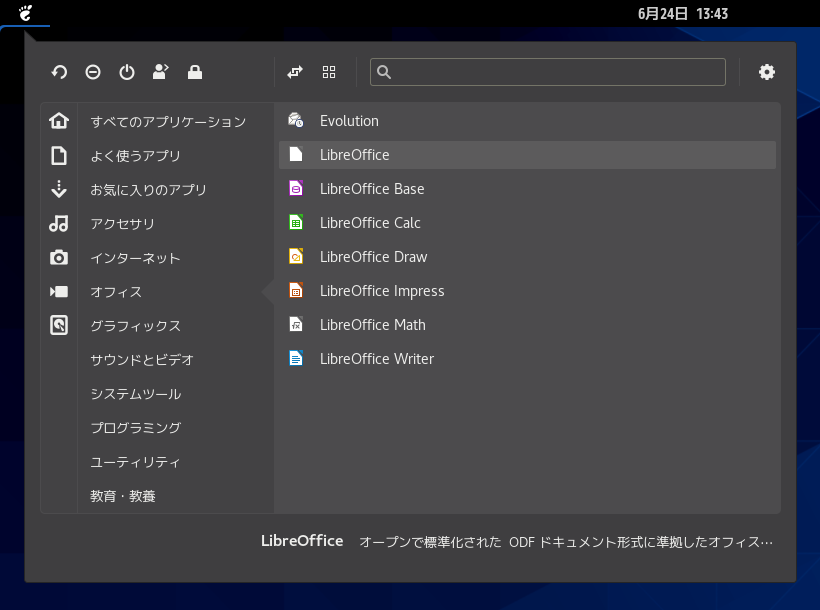Image resolution: width=820 pixels, height=610 pixels.
Task: Click the LibreOffice Impress icon
Action: (296, 290)
